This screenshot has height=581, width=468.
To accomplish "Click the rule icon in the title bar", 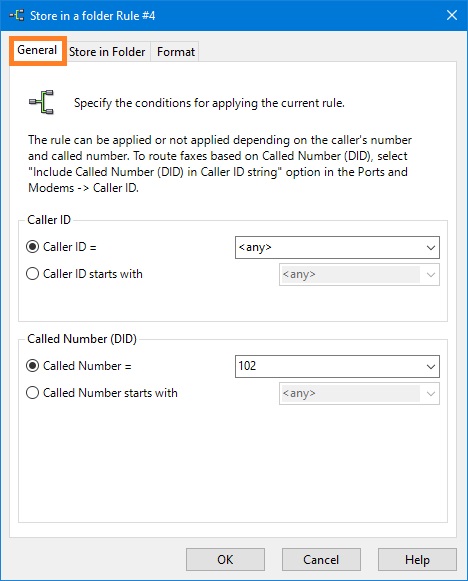I will (x=17, y=16).
